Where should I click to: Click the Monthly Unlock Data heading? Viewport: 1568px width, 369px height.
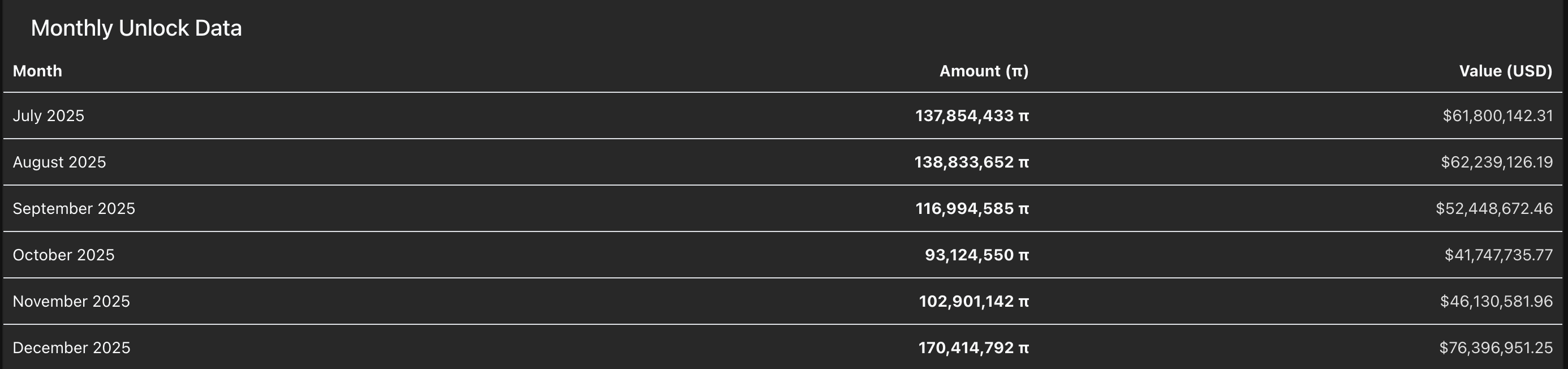(x=136, y=29)
